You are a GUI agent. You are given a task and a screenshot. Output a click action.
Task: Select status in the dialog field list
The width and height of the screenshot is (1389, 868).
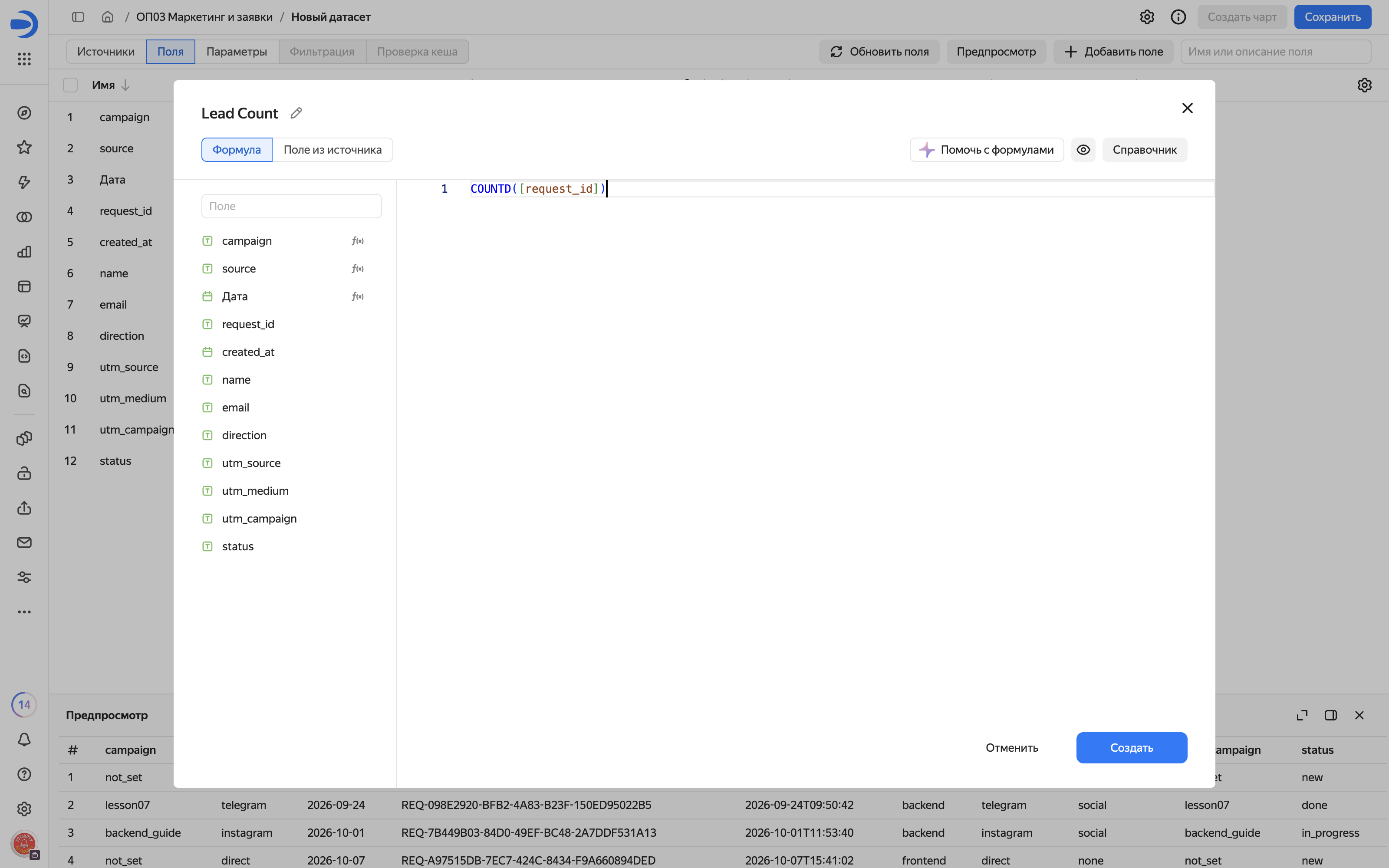coord(237,546)
